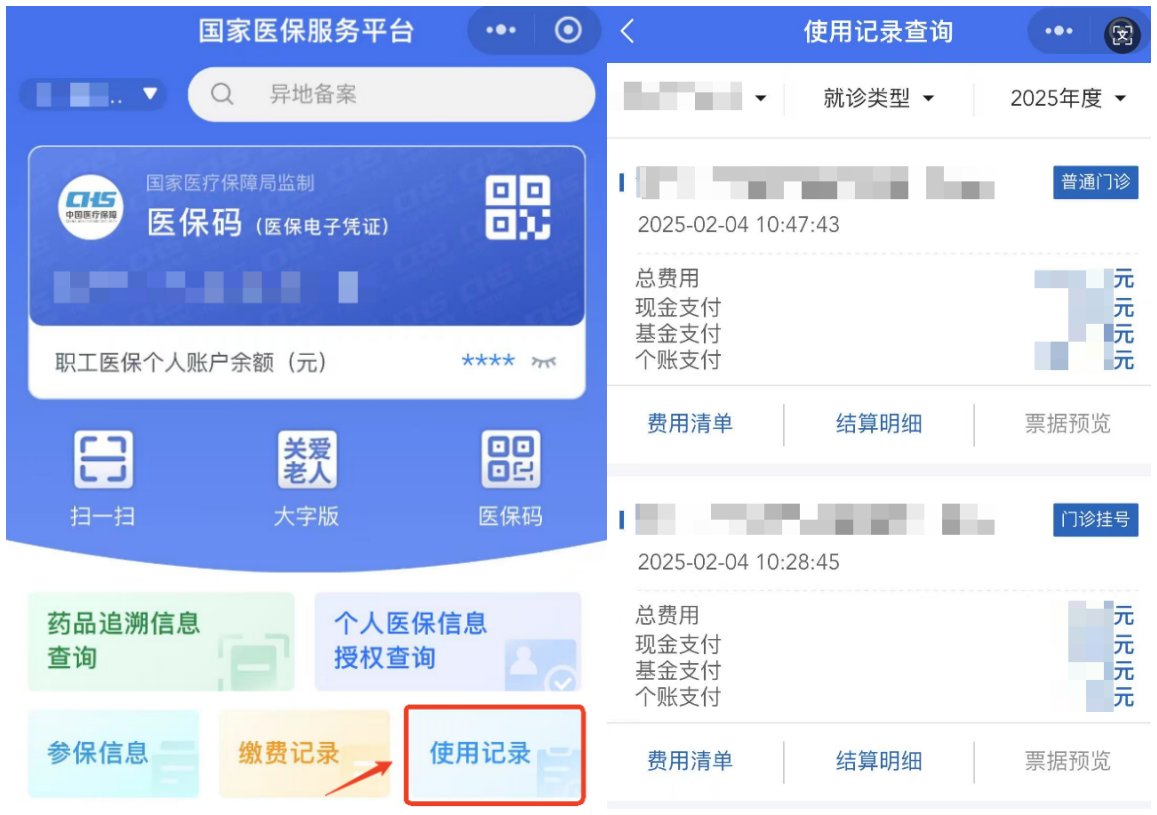Open the three-dots menu on 国家医保服务平台
The image size is (1157, 815).
point(501,30)
